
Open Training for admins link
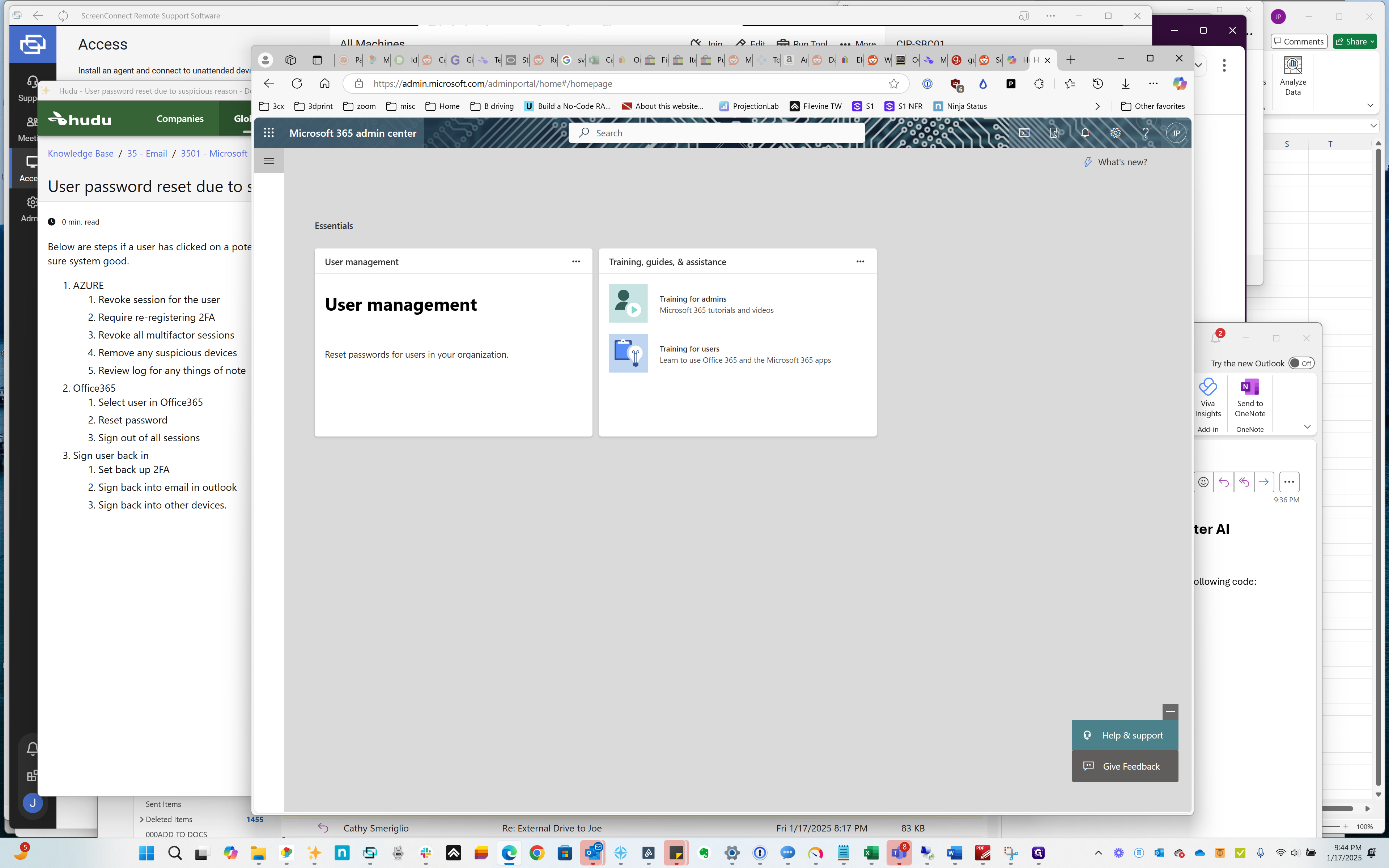tap(693, 298)
